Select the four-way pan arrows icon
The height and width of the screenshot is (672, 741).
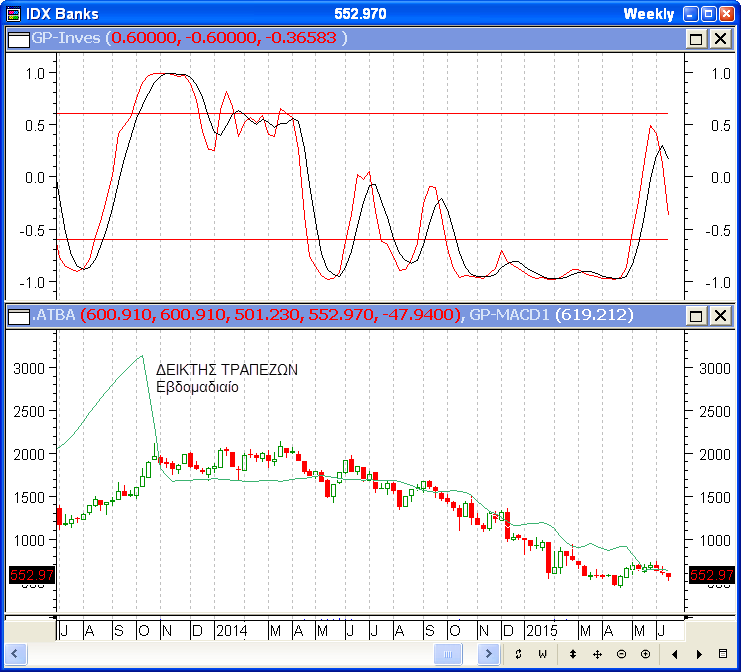597,654
